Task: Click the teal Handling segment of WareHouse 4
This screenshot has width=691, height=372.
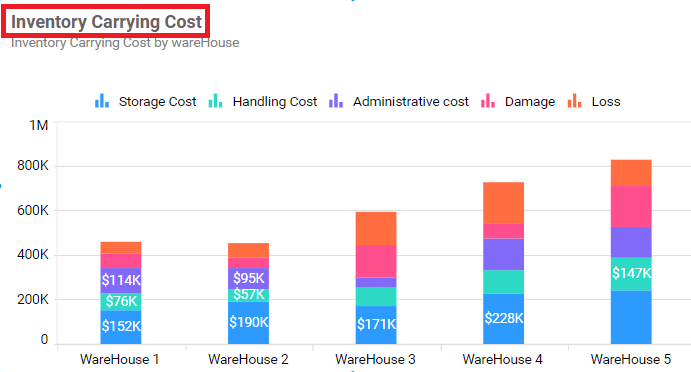Action: (x=504, y=282)
